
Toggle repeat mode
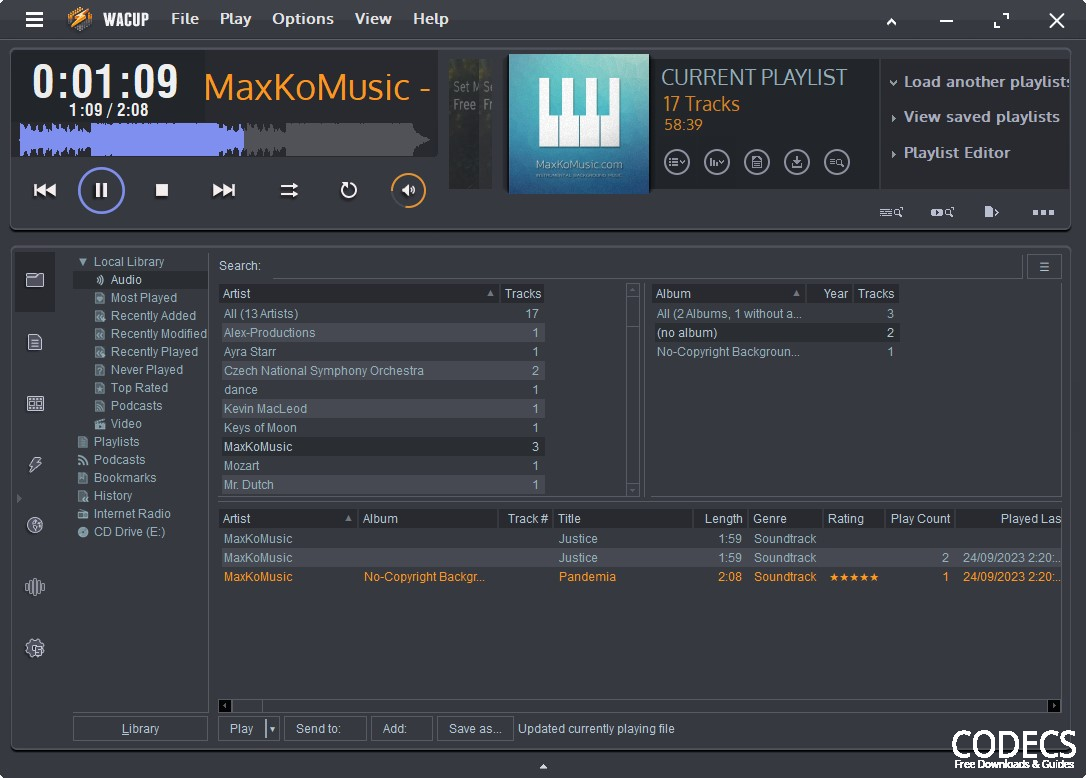[348, 190]
